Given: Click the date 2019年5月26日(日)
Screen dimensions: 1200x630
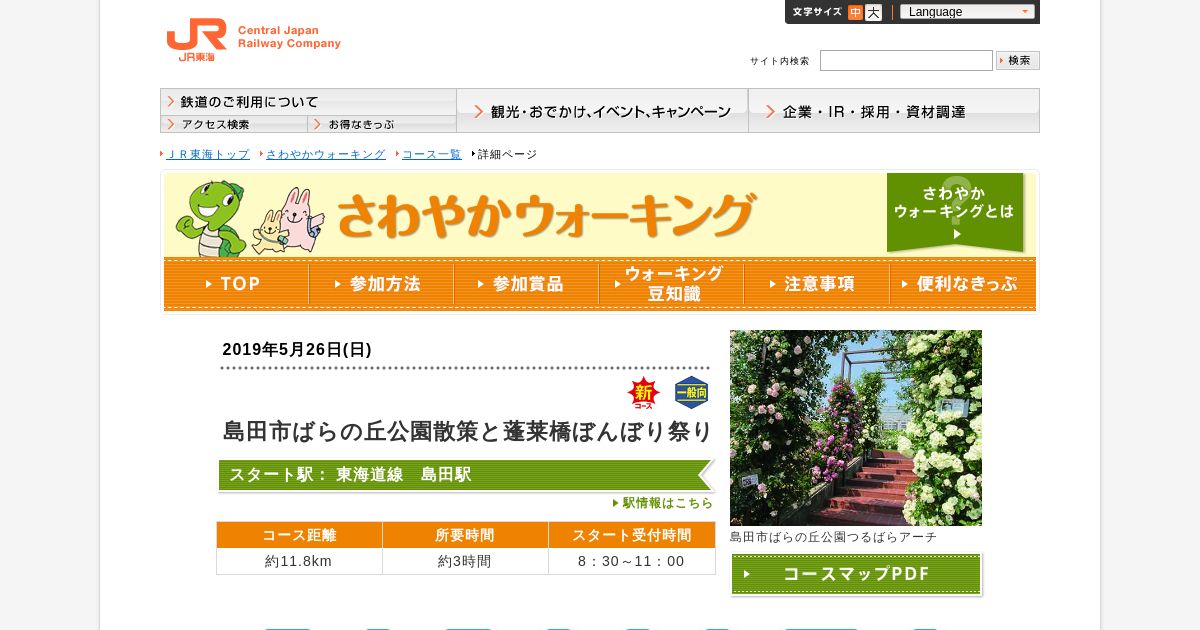Looking at the screenshot, I should click(x=297, y=350).
